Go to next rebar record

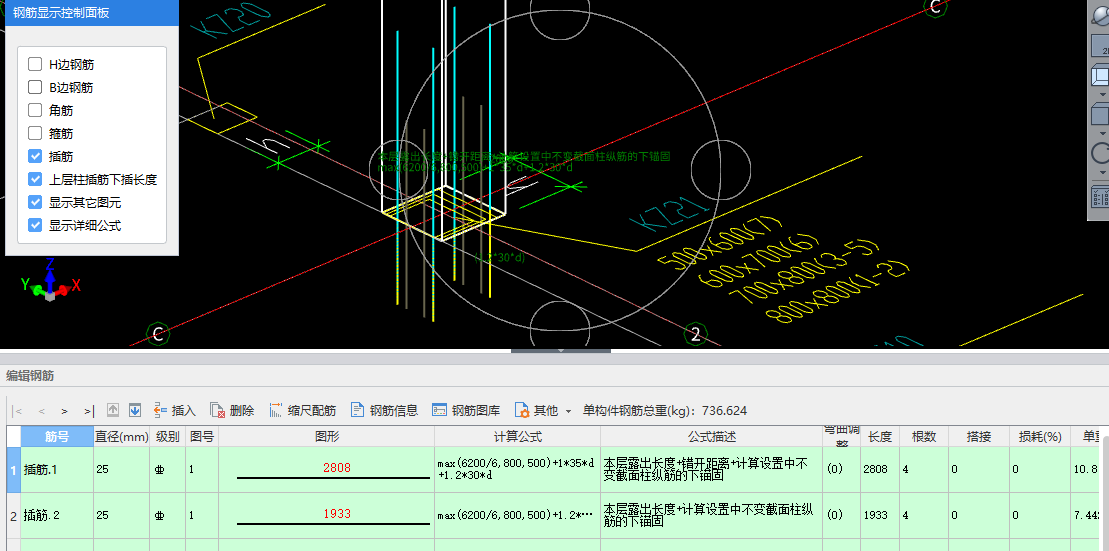64,411
